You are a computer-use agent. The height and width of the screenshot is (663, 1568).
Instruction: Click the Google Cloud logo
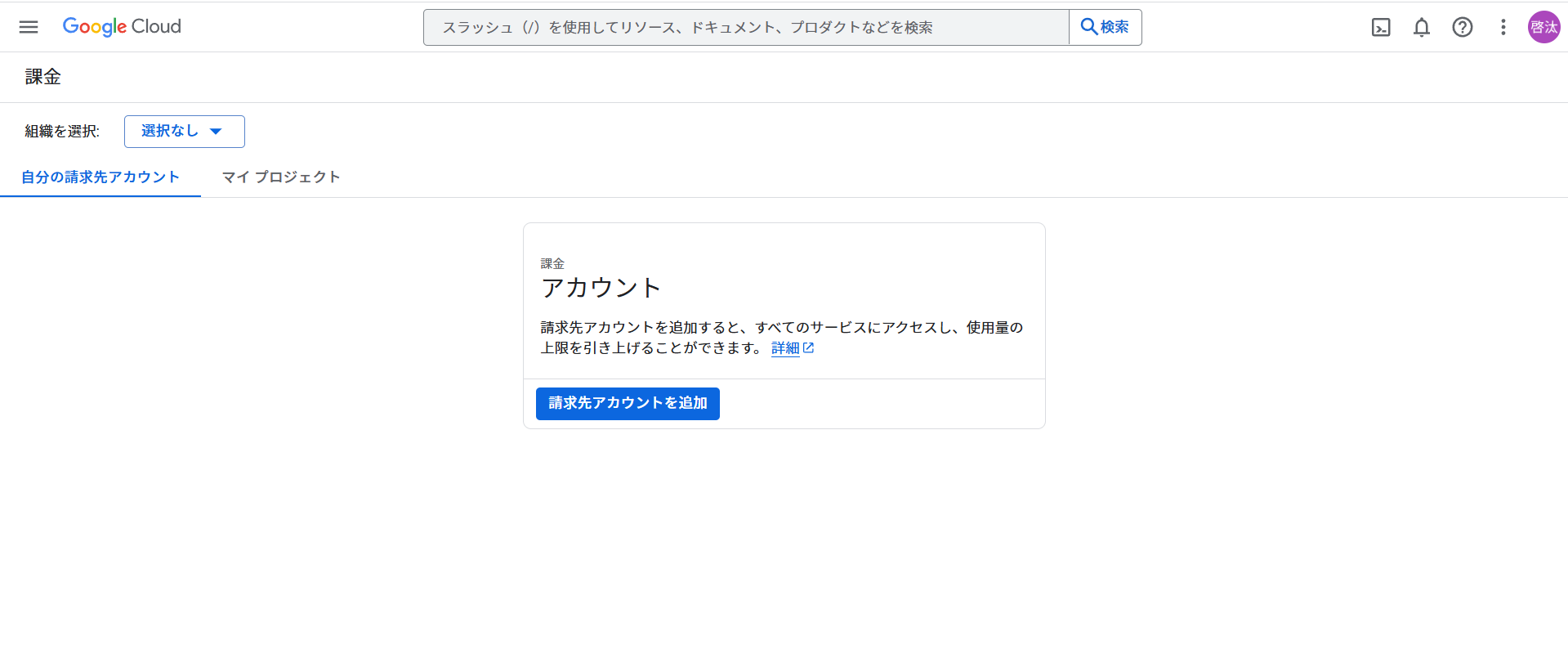(x=122, y=27)
